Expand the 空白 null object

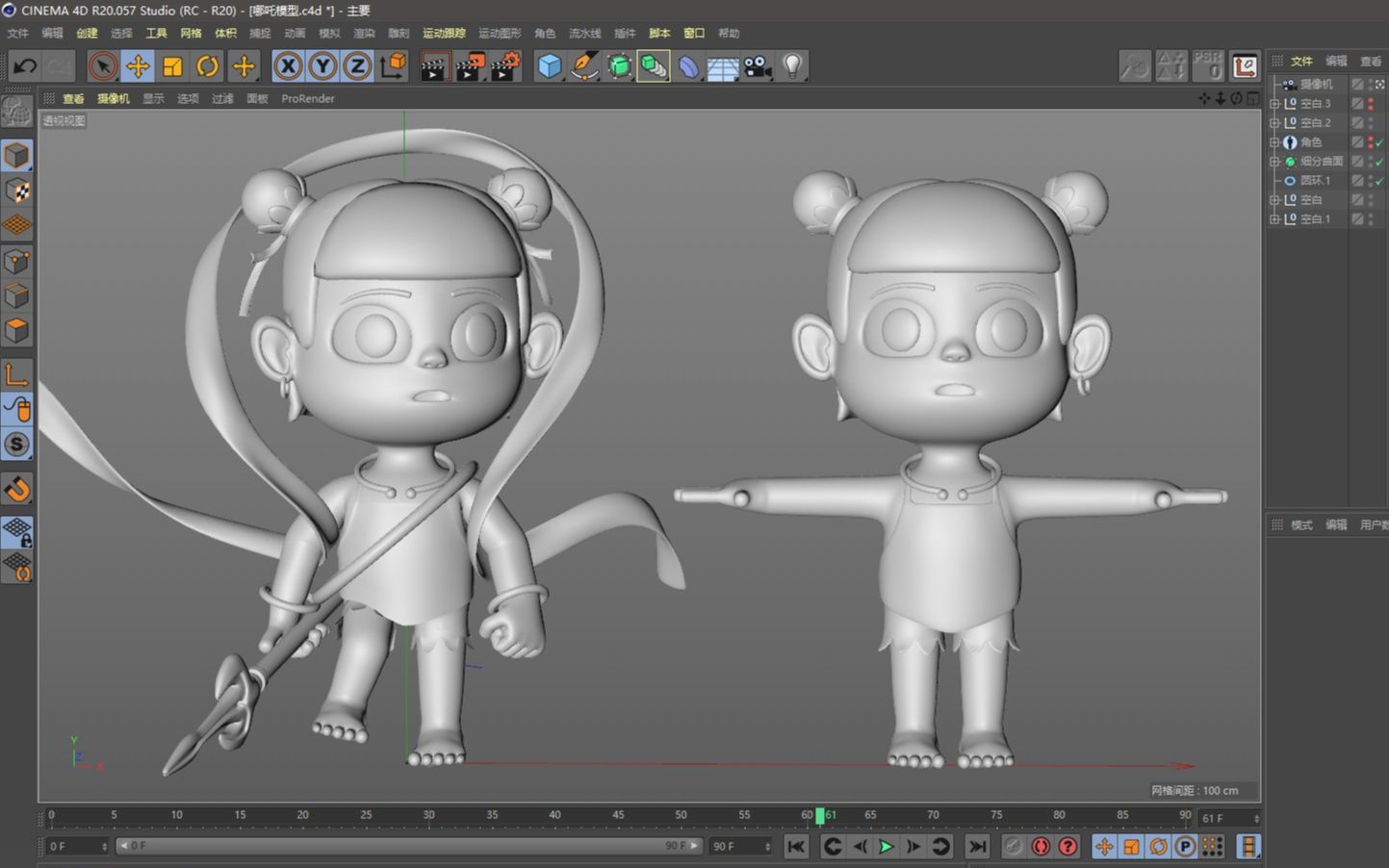point(1274,199)
